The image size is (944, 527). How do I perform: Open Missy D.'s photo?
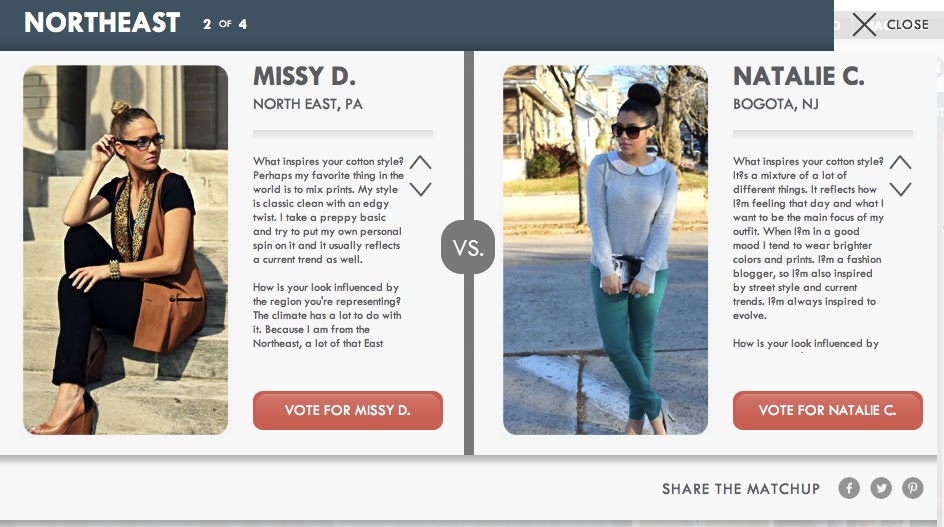pos(125,250)
